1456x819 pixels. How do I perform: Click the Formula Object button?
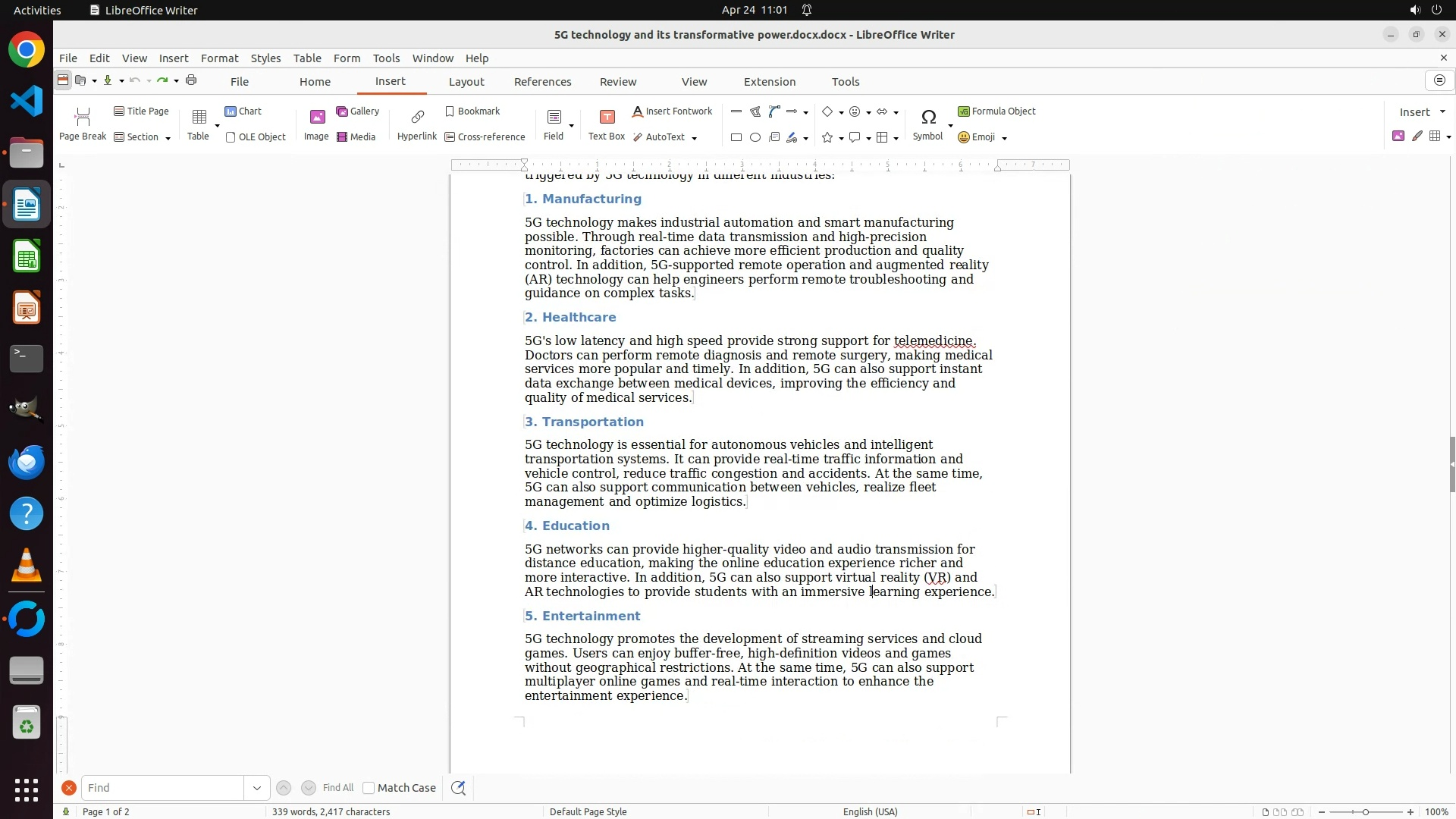click(x=996, y=111)
